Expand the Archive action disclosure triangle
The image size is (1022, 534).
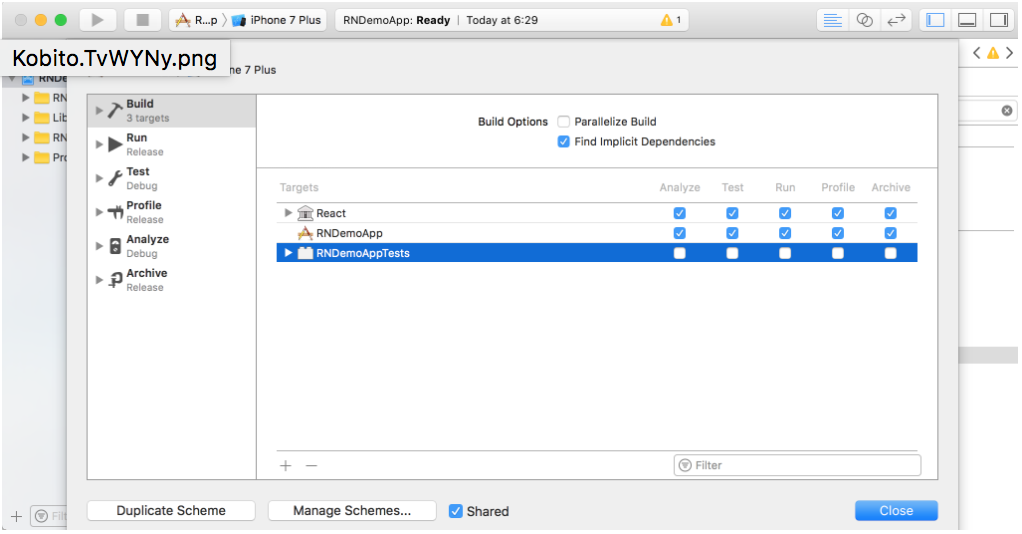pyautogui.click(x=99, y=280)
